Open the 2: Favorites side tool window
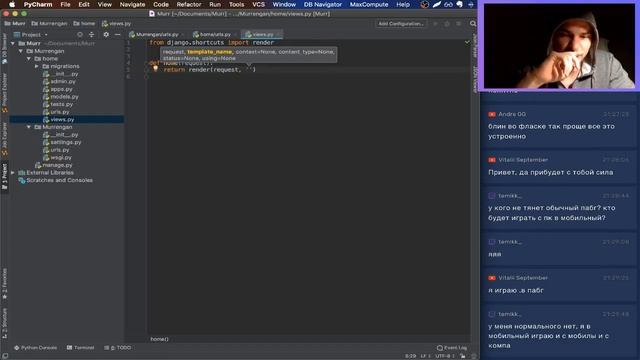Image resolution: width=640 pixels, height=360 pixels. (4, 284)
